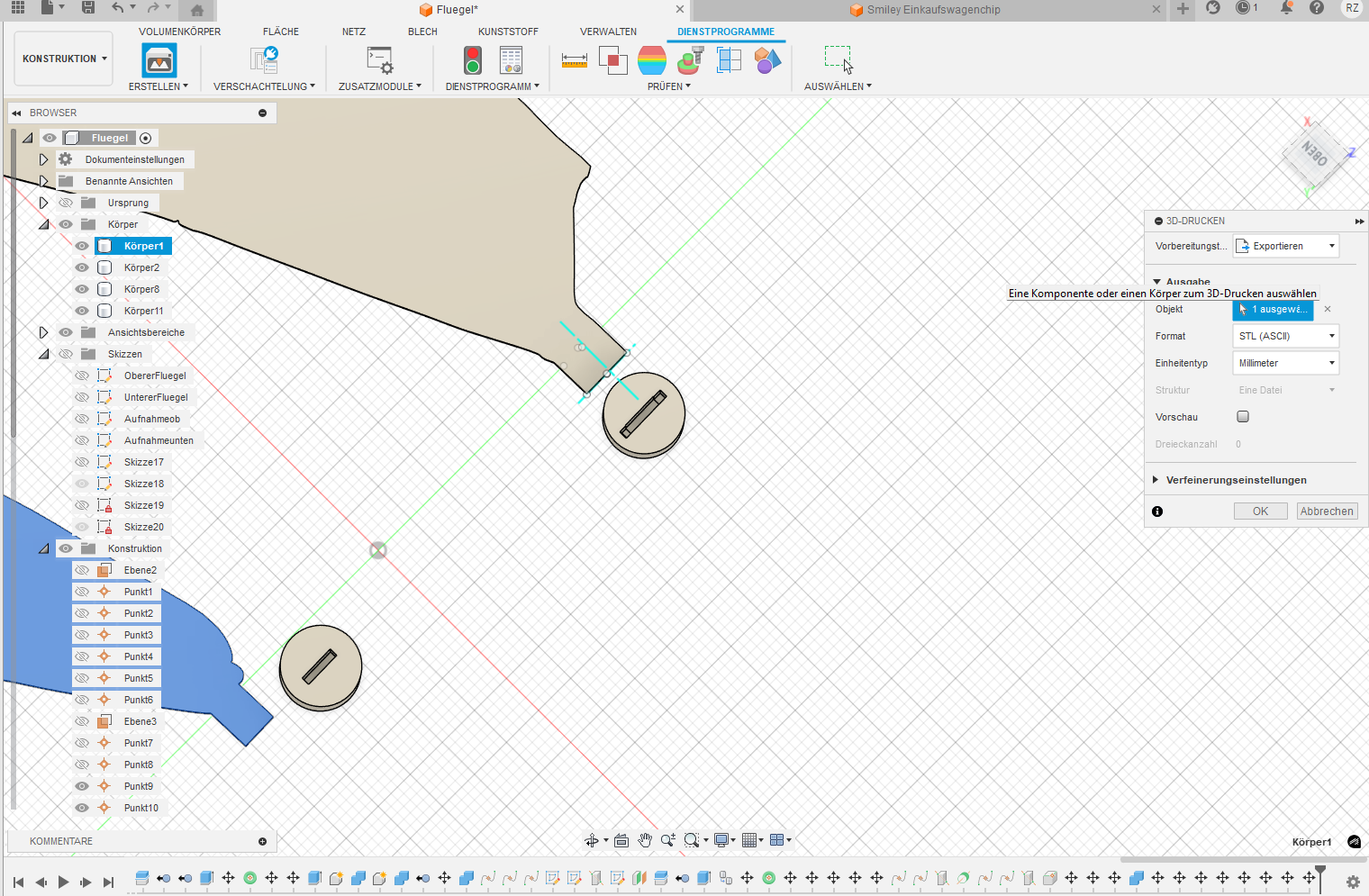Image resolution: width=1369 pixels, height=896 pixels.
Task: Enable the Vorschau checkbox
Action: coord(1243,417)
